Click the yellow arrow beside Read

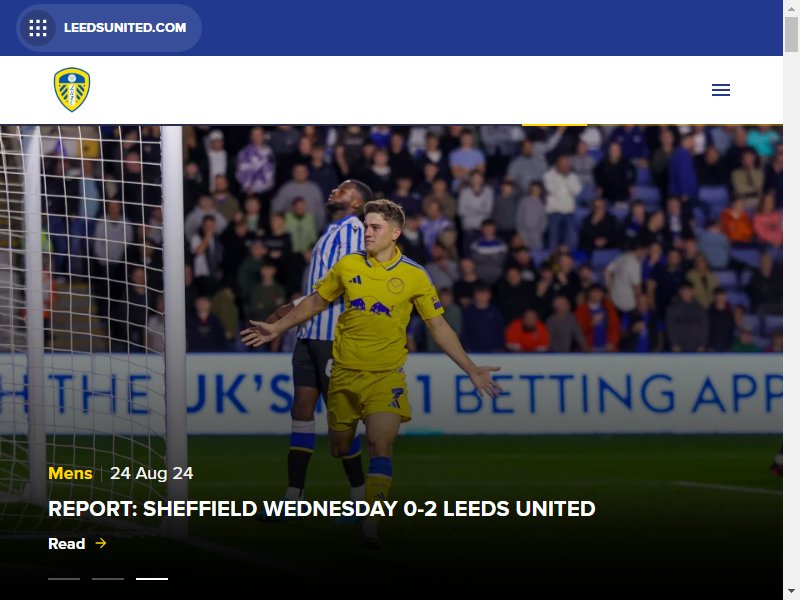point(101,543)
